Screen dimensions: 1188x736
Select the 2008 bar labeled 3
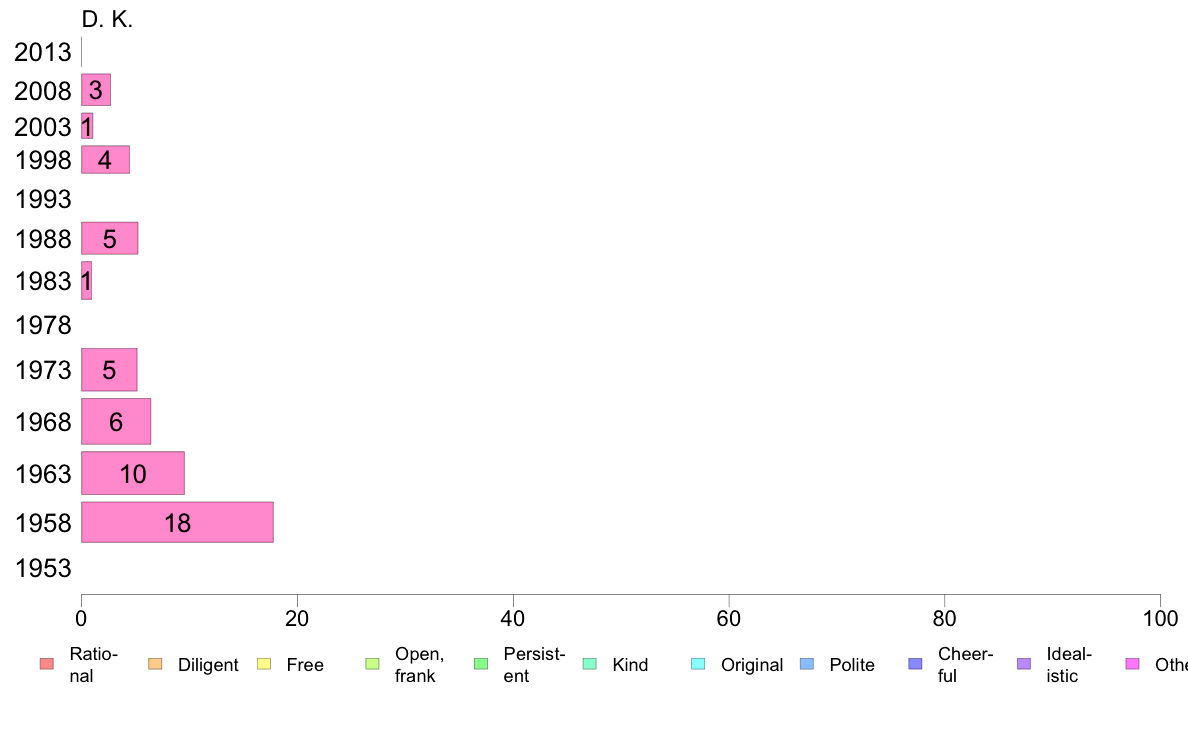point(96,90)
